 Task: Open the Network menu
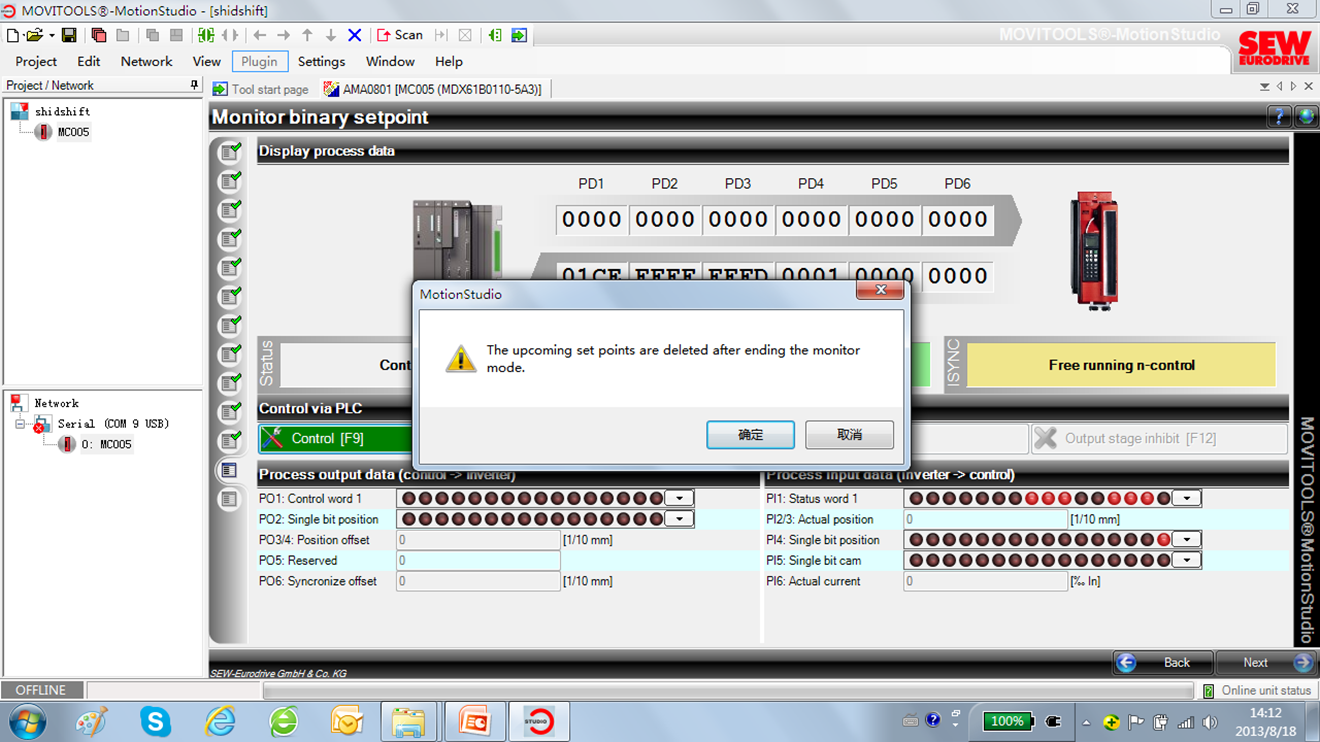(x=146, y=61)
